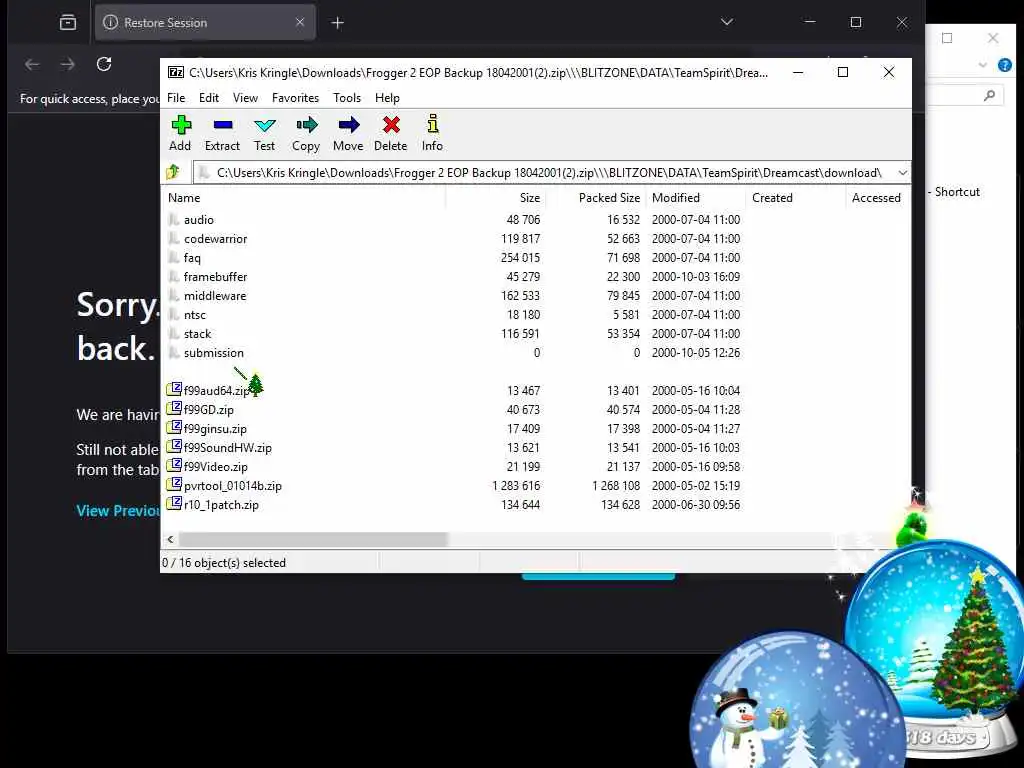
Task: Select the Move toolbar icon
Action: click(x=349, y=124)
